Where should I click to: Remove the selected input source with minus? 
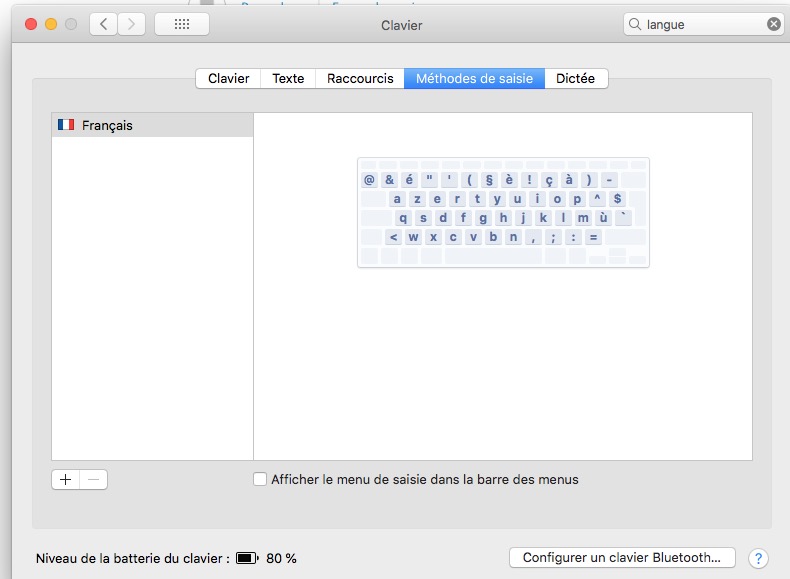(x=94, y=479)
